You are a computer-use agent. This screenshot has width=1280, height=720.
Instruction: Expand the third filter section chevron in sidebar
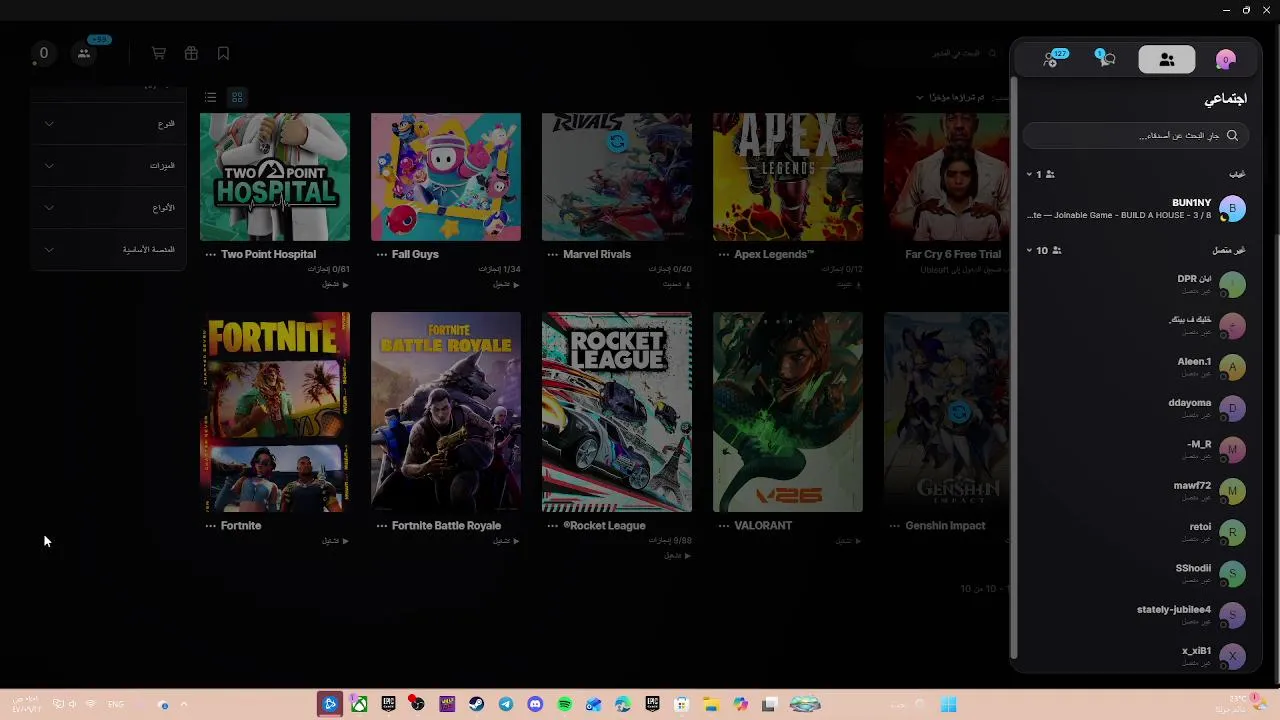(49, 208)
